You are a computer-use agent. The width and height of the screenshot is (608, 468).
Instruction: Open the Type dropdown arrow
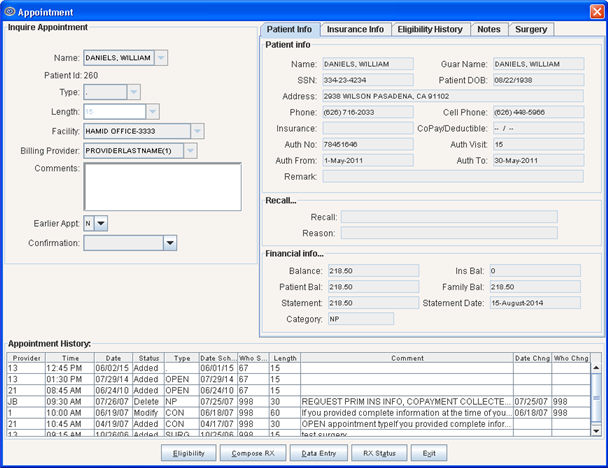(133, 92)
